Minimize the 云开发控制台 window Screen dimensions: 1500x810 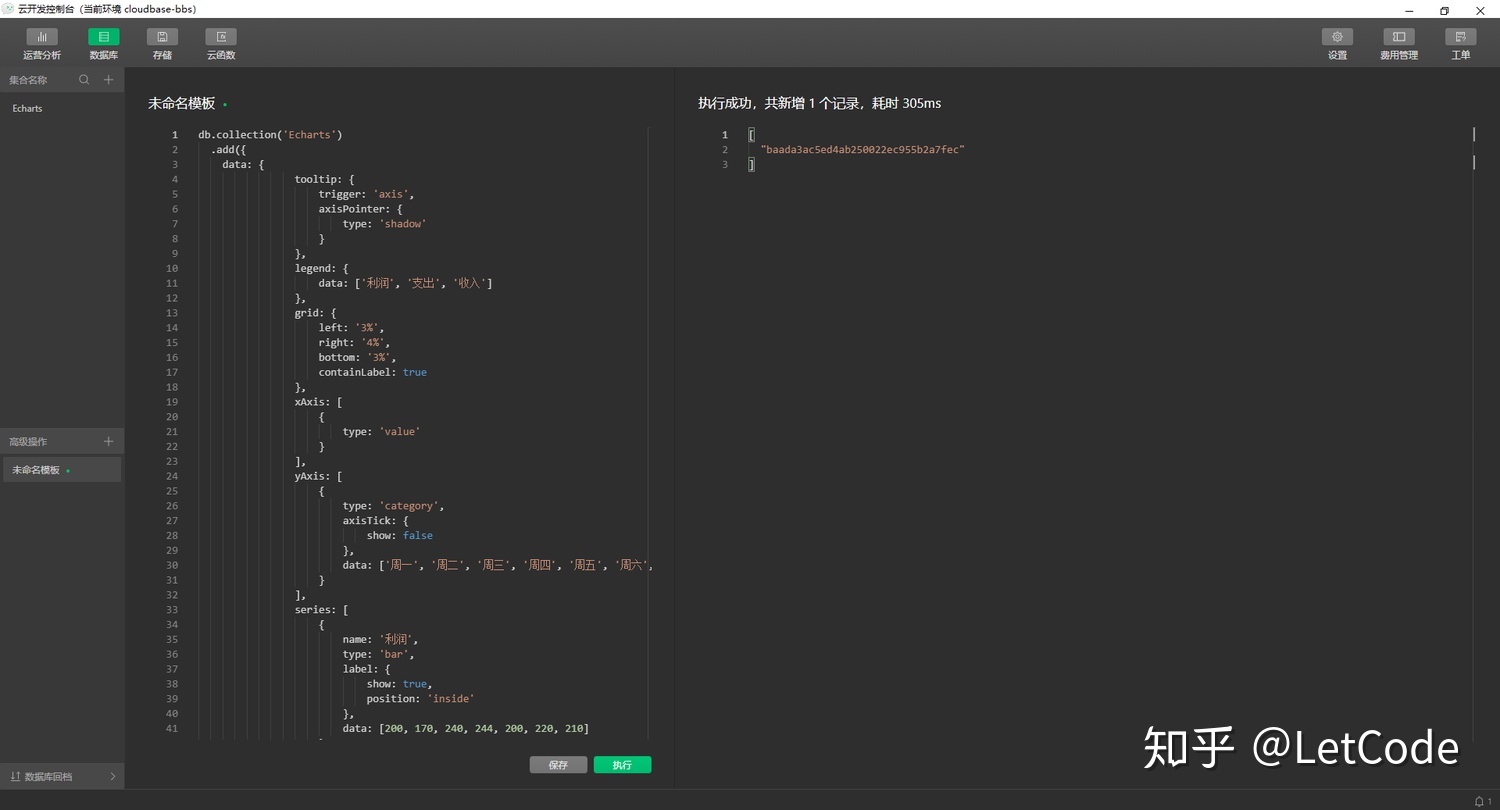tap(1409, 10)
